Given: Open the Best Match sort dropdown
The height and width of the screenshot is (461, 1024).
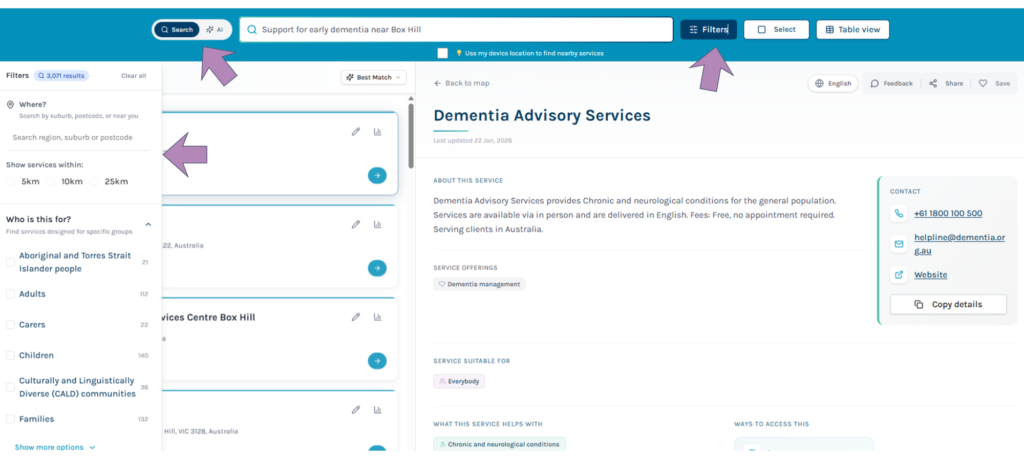Looking at the screenshot, I should [x=373, y=77].
